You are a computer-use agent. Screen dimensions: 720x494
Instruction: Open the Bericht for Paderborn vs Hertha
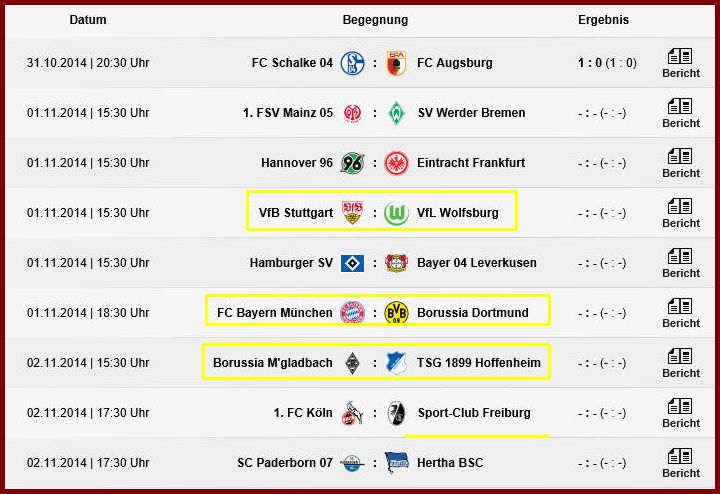(x=681, y=463)
